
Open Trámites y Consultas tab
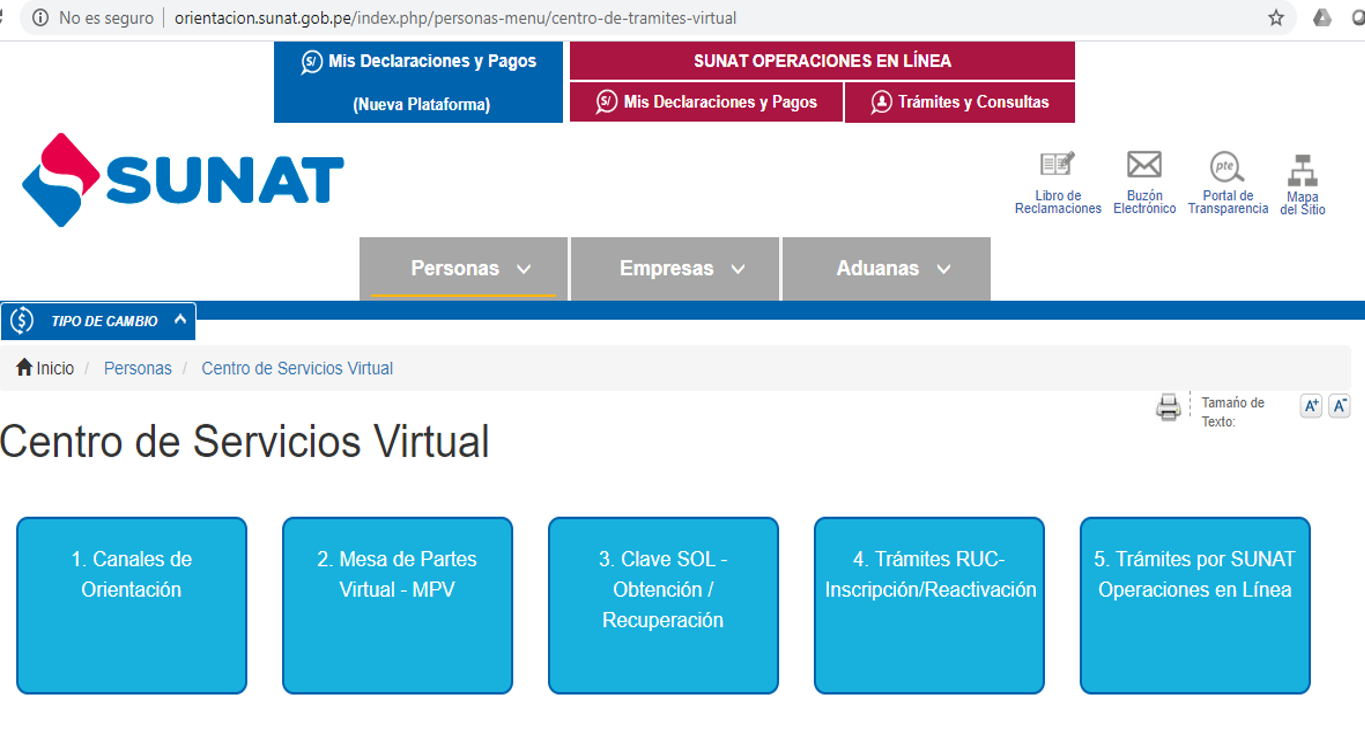point(959,102)
